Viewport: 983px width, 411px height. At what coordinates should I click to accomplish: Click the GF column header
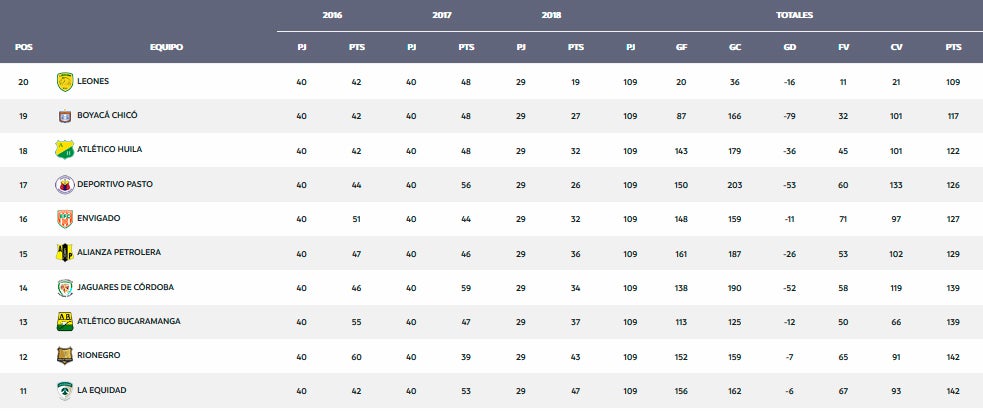(x=682, y=47)
